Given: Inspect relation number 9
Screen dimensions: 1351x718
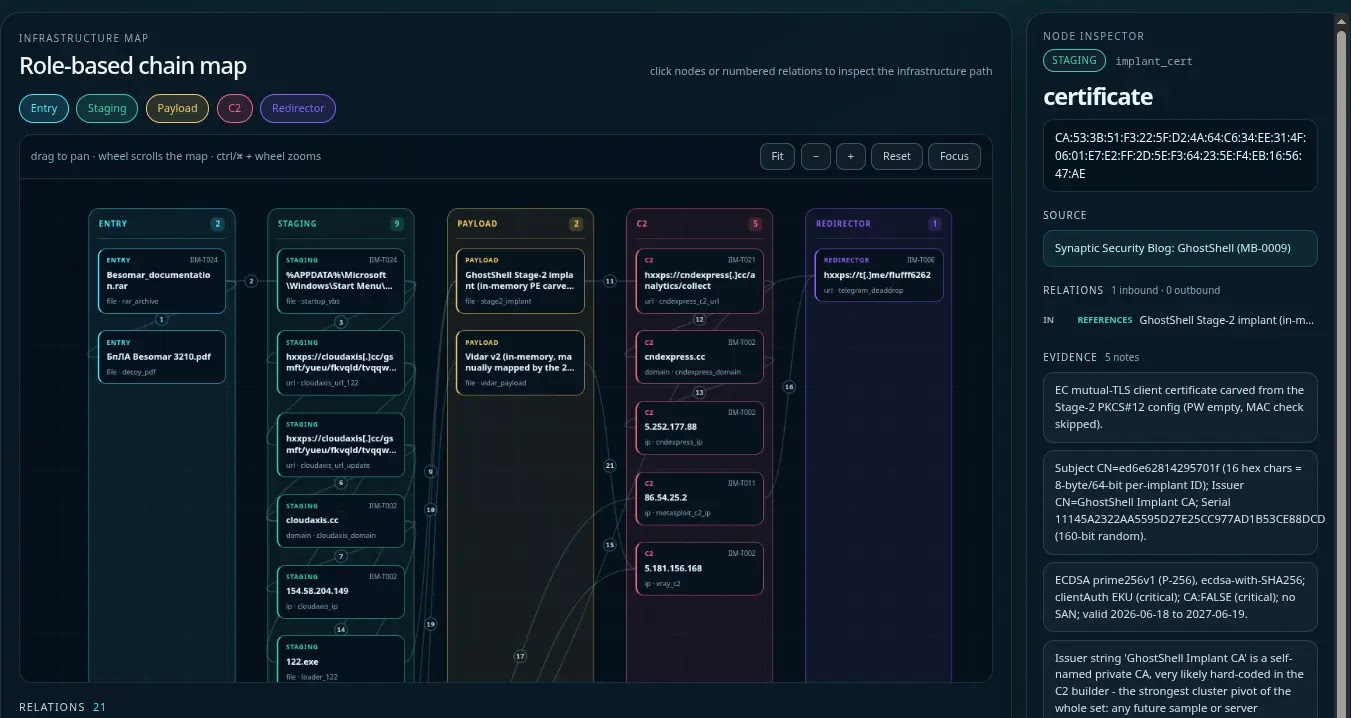Looking at the screenshot, I should tap(431, 471).
